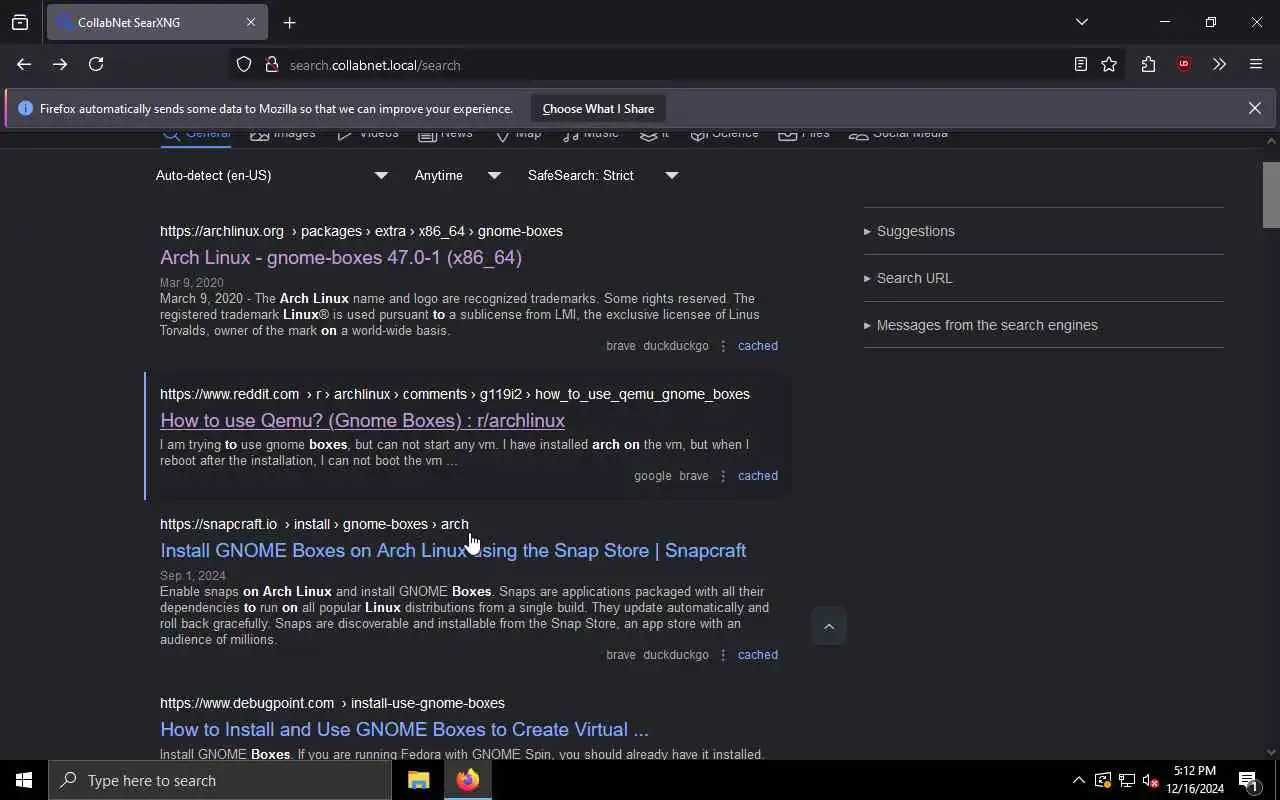Open the site information lock icon
Viewport: 1280px width, 800px height.
[x=271, y=65]
